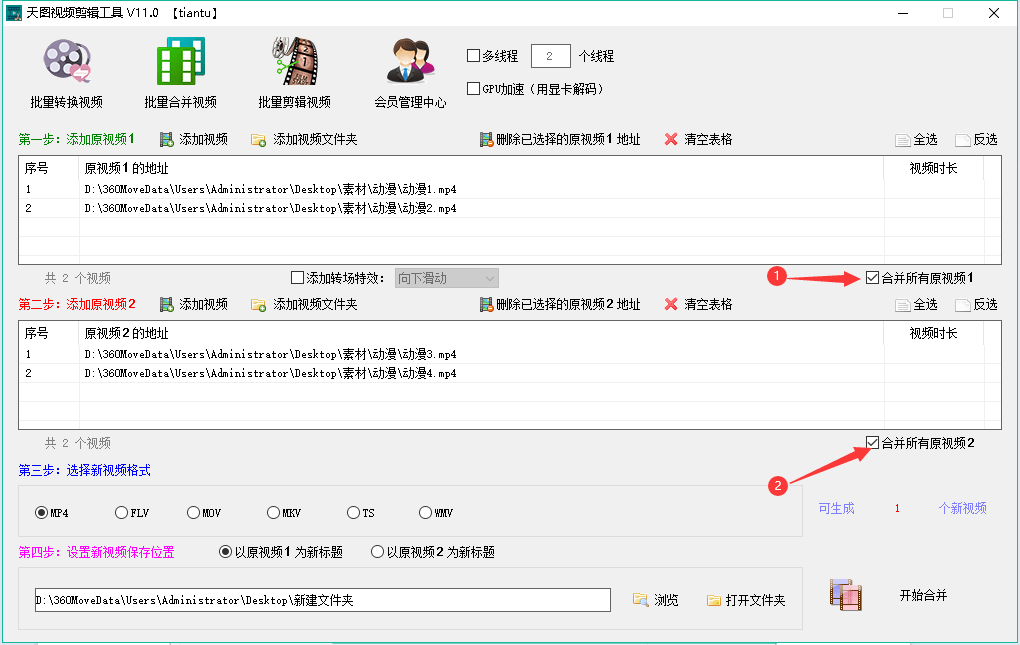
Task: Click 反选 icon for 原视频2 list
Action: [963, 305]
